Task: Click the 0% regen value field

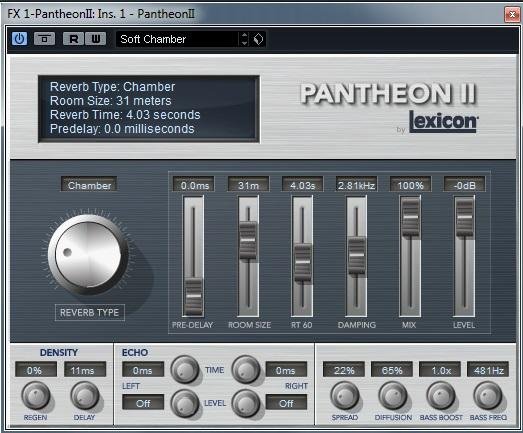Action: click(35, 370)
